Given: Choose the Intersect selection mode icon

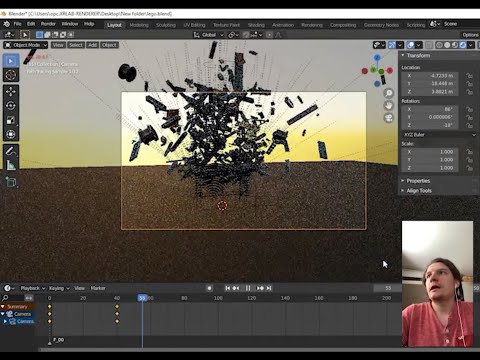Looking at the screenshot, I should click(x=70, y=35).
